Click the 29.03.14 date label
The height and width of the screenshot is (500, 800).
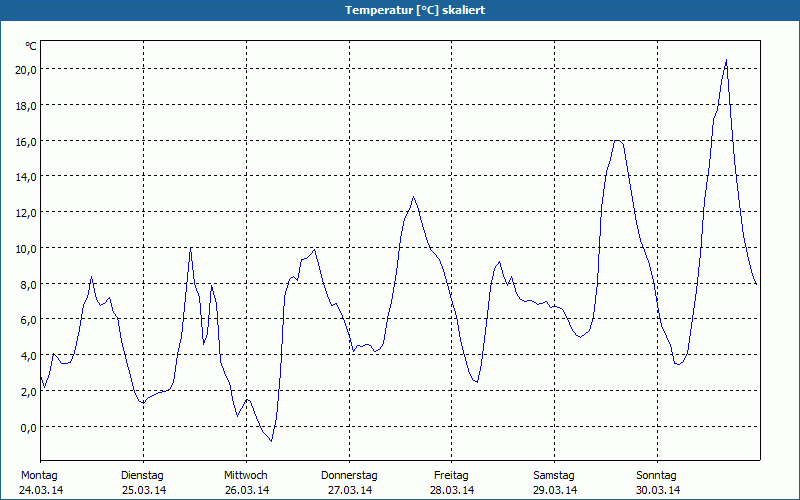tap(555, 490)
